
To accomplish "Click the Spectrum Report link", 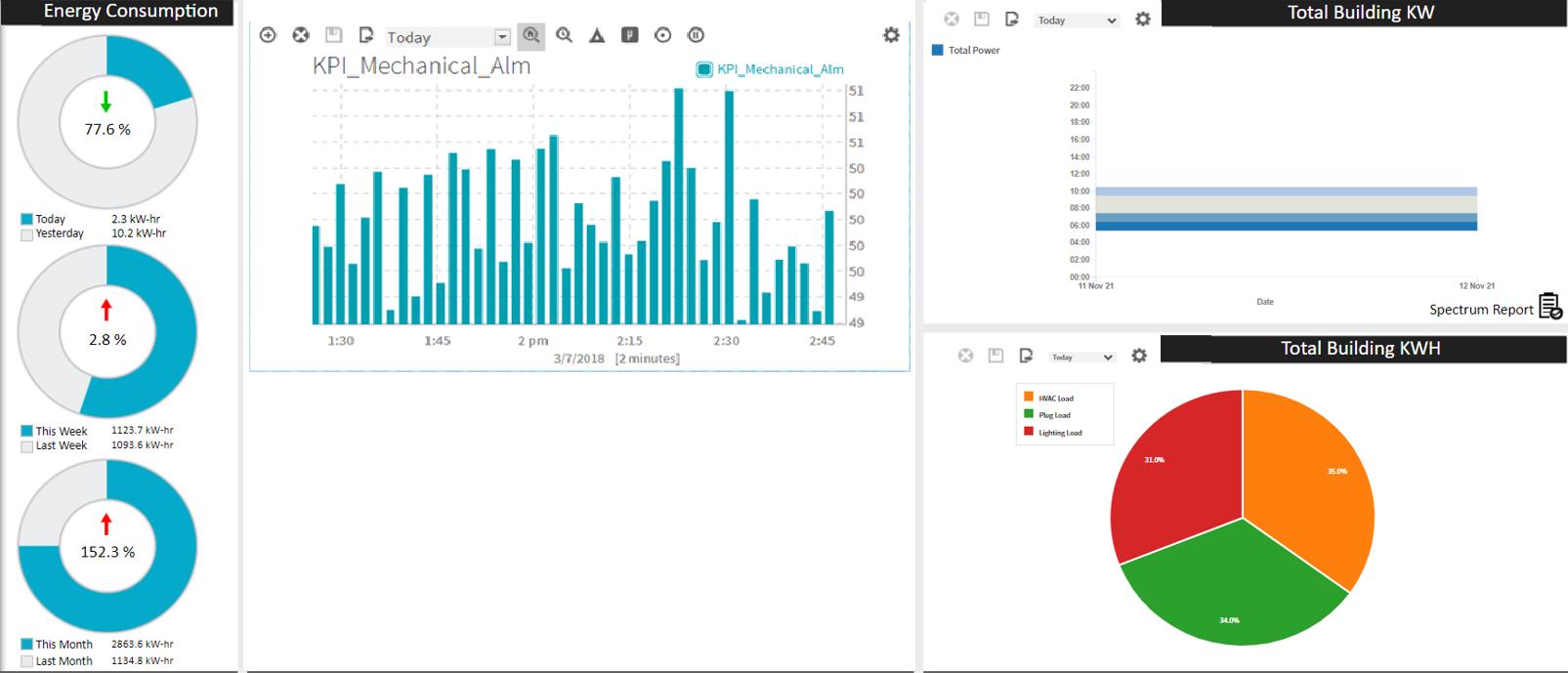I will pyautogui.click(x=1480, y=310).
